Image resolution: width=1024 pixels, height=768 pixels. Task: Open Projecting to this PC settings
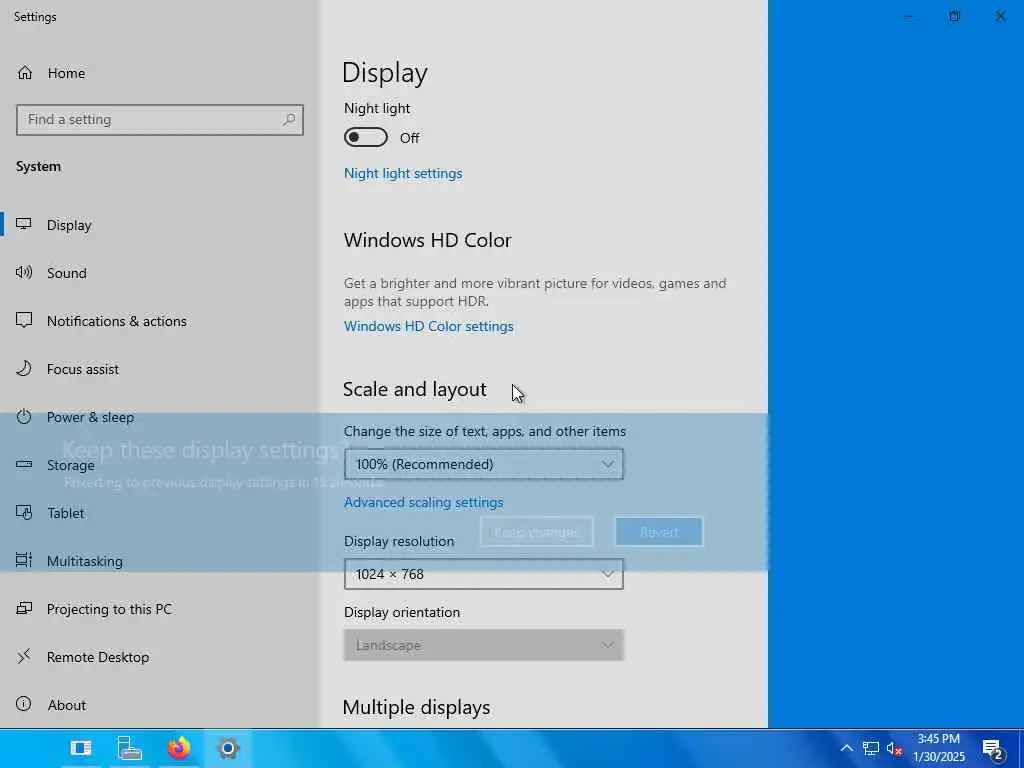pos(109,609)
